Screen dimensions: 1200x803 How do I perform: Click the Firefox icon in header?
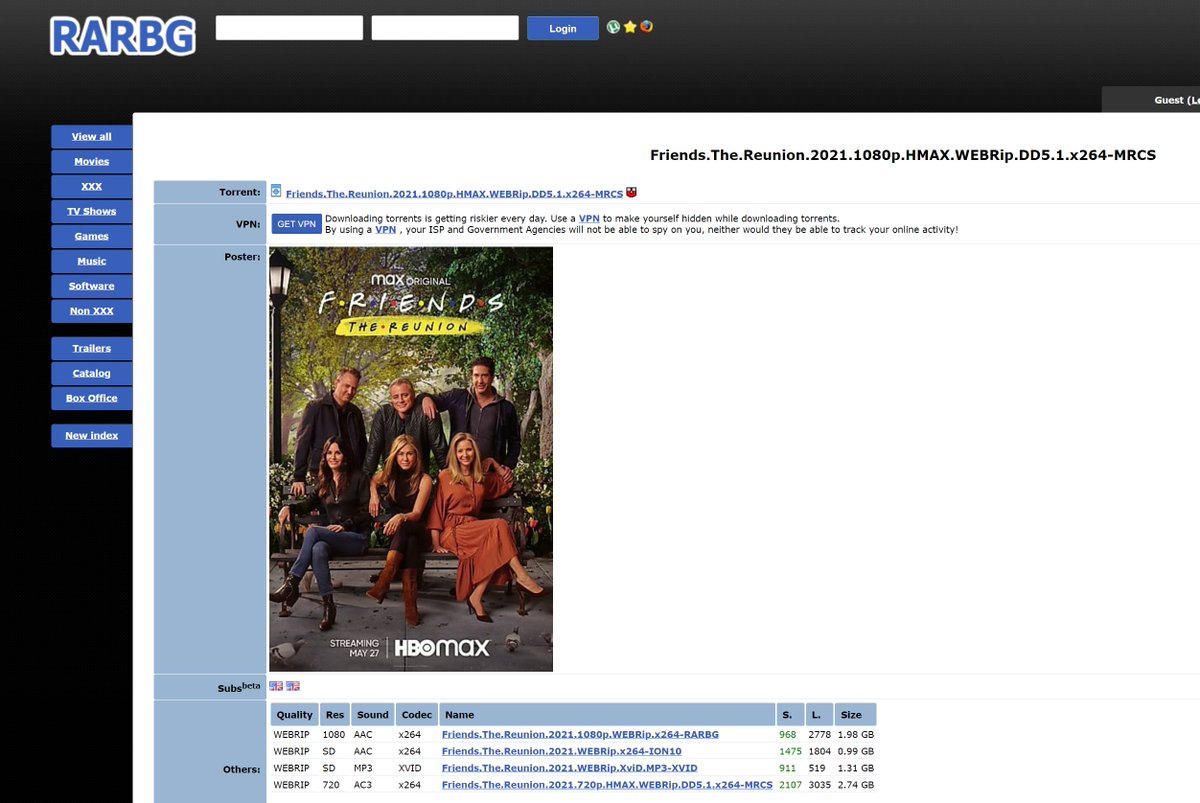point(647,27)
